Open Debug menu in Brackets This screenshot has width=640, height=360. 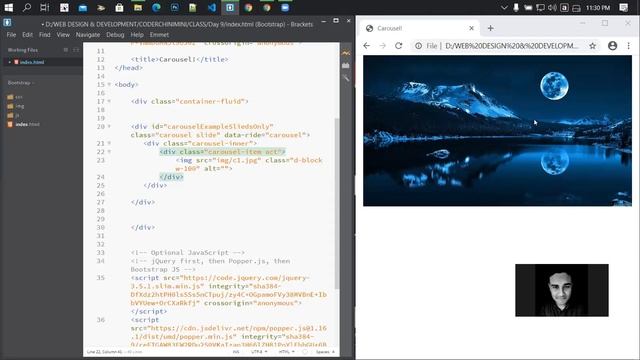coord(115,35)
